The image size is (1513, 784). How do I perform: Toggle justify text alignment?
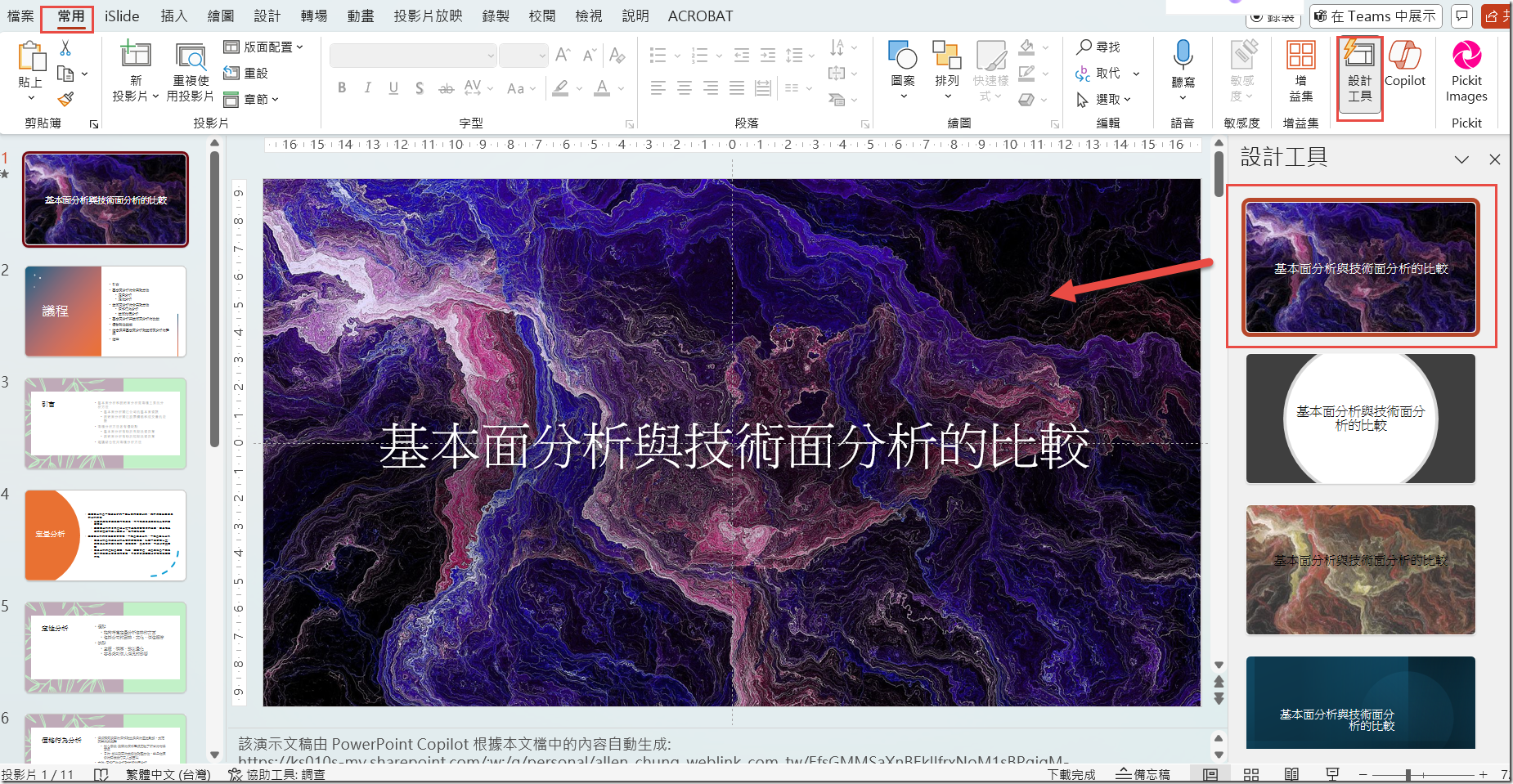tap(737, 87)
